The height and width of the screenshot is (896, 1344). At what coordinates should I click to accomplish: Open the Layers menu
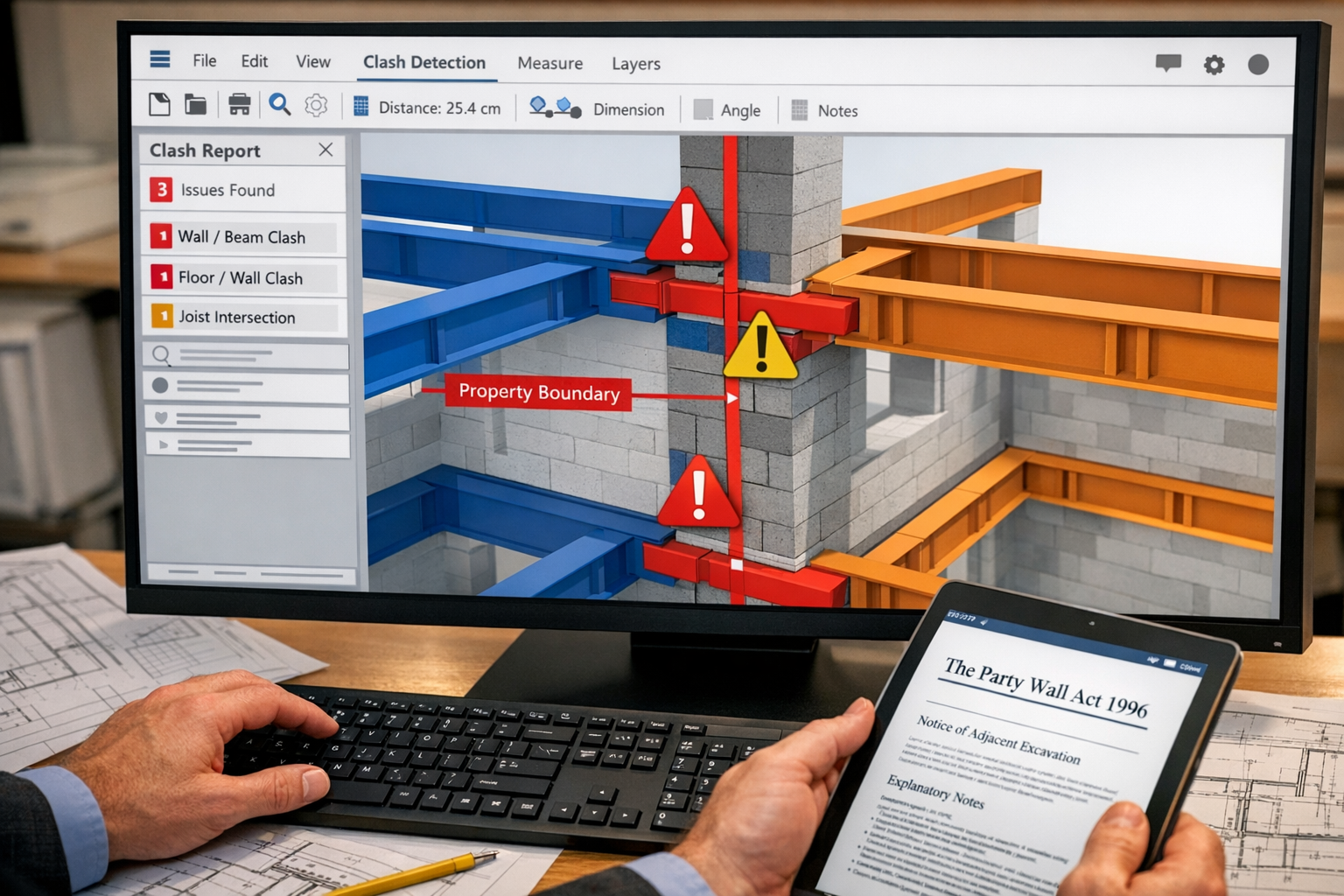click(x=635, y=64)
